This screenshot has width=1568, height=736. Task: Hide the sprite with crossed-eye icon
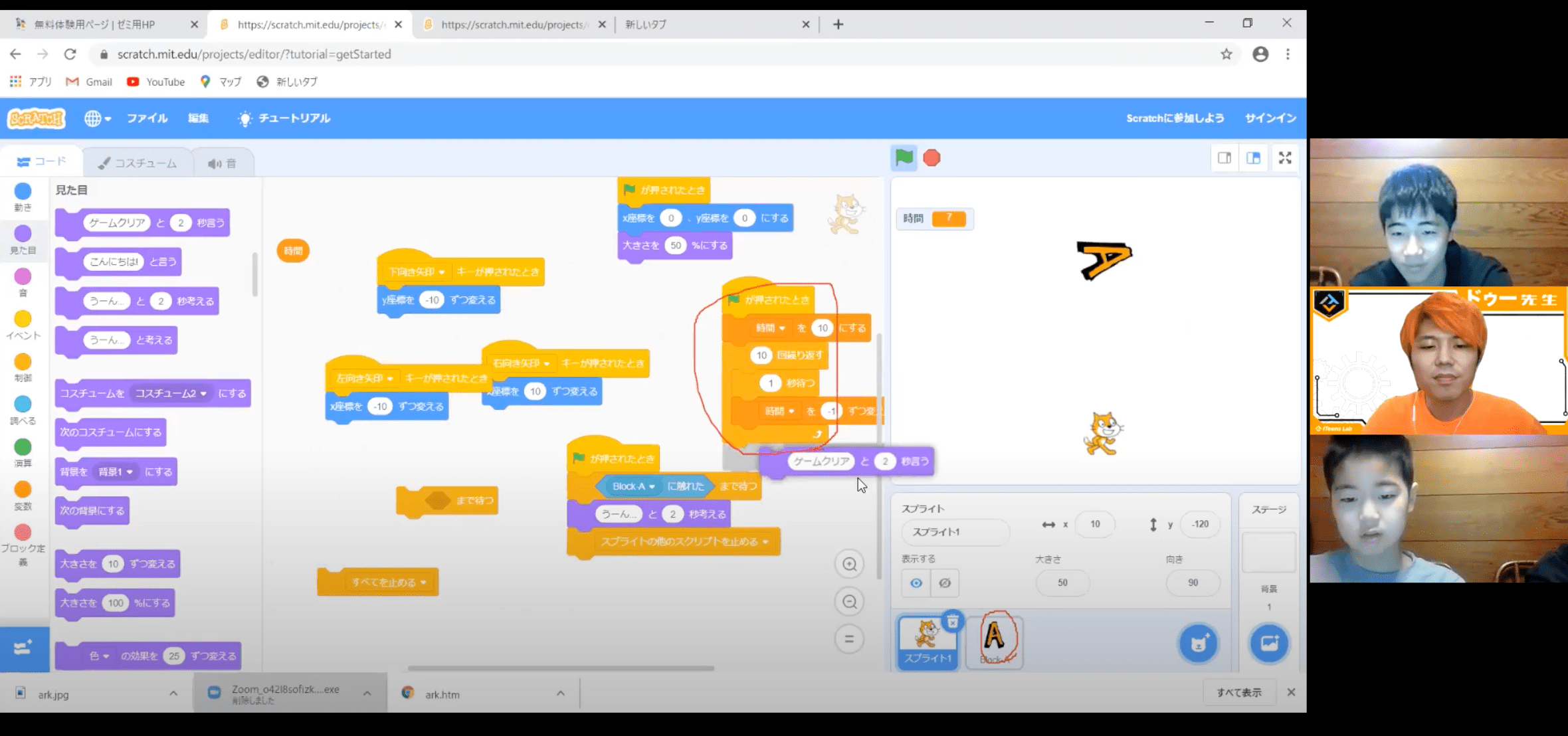(x=945, y=583)
